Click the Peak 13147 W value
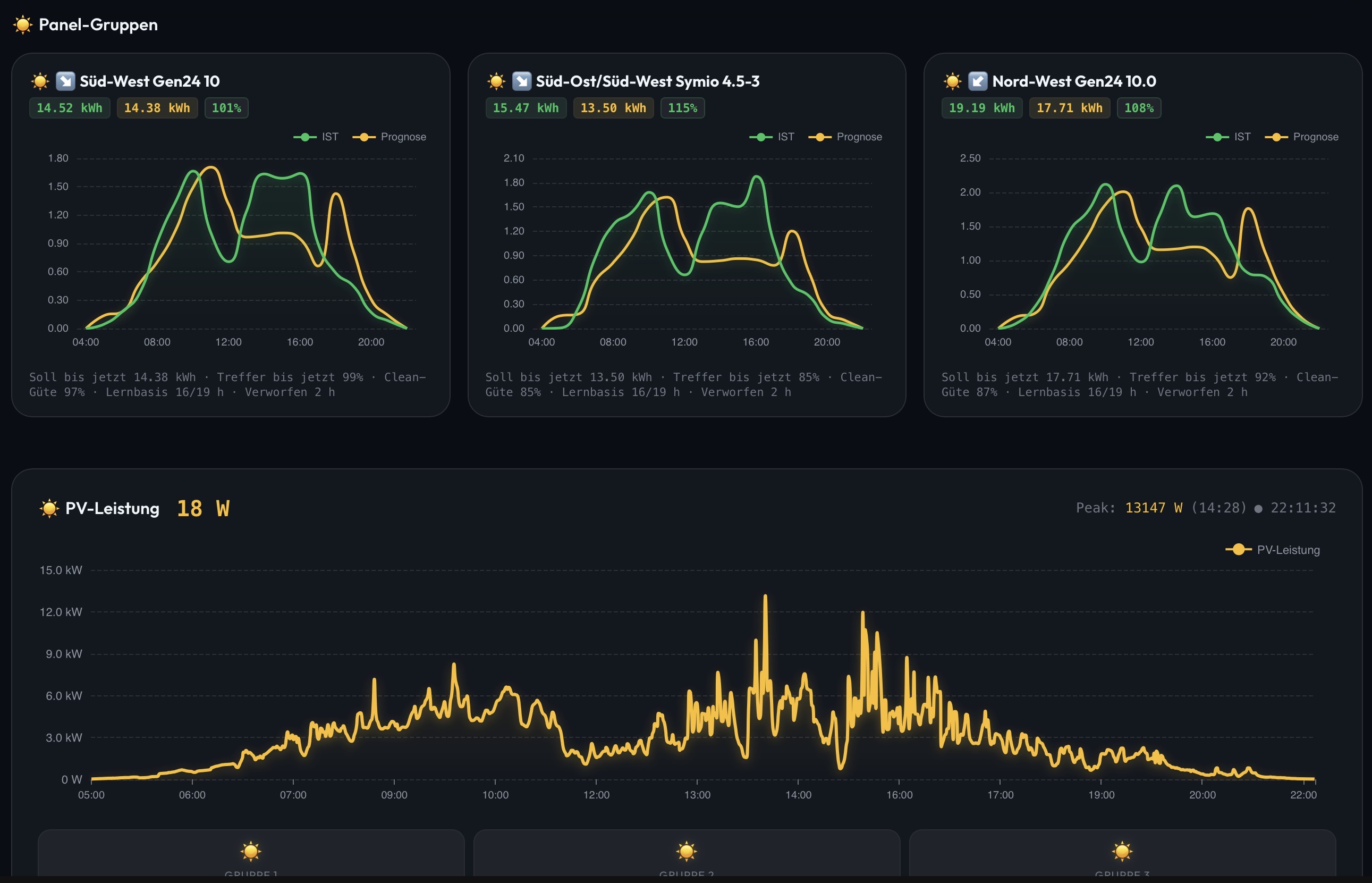The height and width of the screenshot is (883, 1372). point(1154,508)
